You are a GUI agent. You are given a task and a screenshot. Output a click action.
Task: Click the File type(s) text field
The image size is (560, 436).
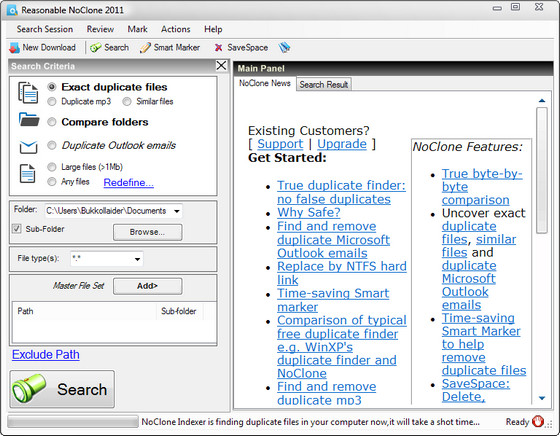[106, 259]
